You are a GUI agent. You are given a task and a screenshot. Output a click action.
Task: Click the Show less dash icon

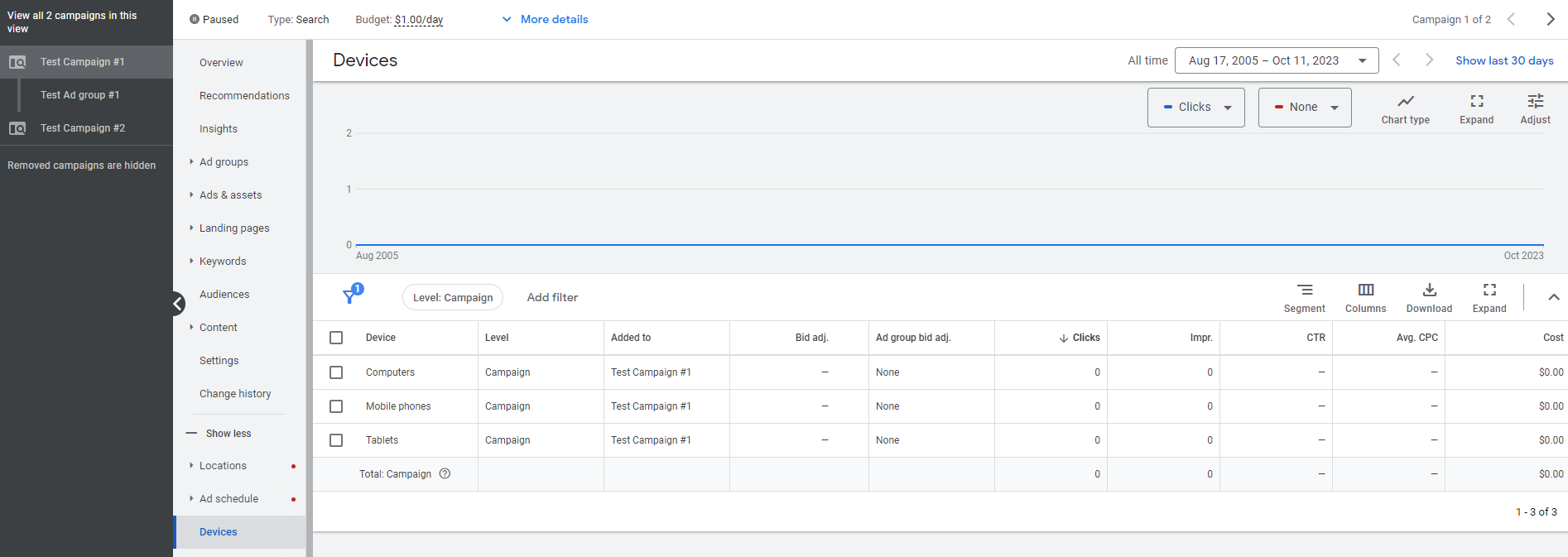191,433
